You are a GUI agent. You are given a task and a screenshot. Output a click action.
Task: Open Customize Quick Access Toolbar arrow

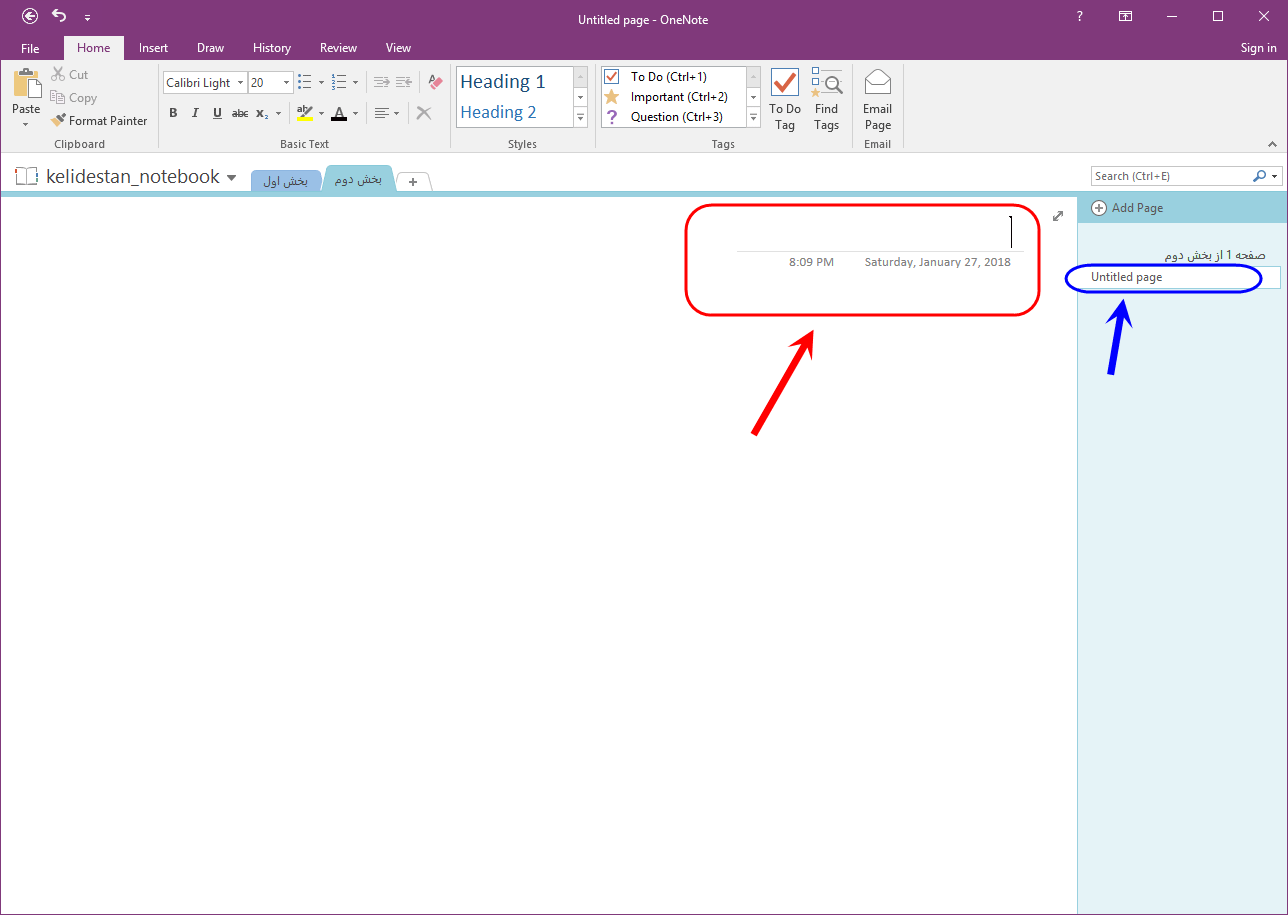click(87, 17)
